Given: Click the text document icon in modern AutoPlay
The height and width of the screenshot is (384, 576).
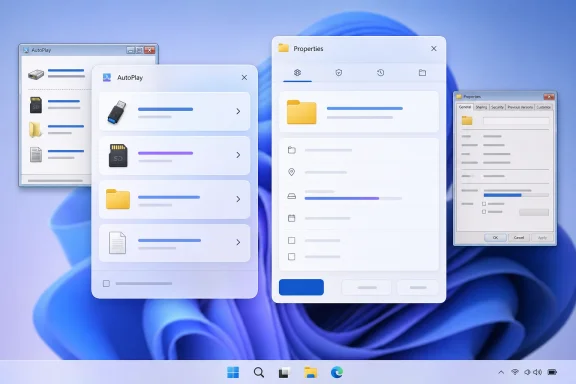Looking at the screenshot, I should [118, 243].
